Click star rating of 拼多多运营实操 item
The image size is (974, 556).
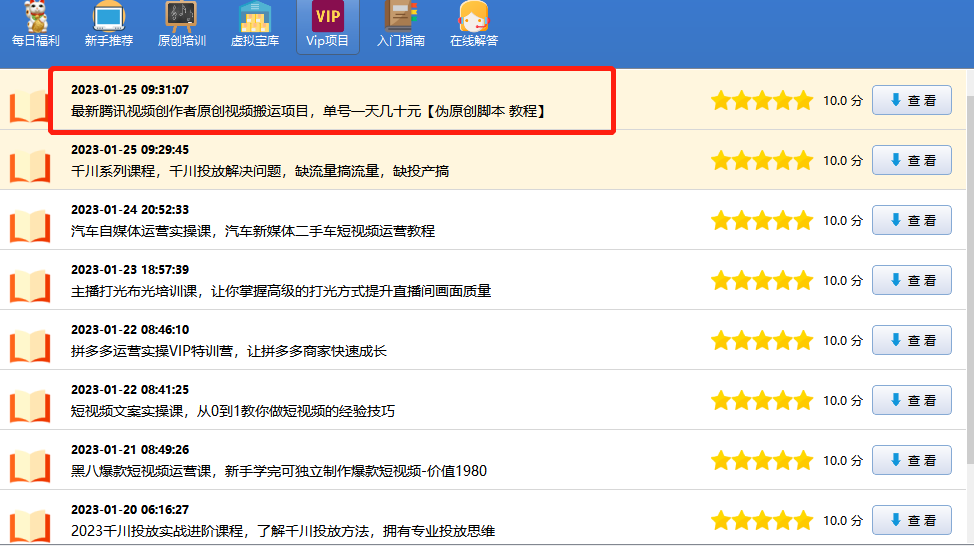(762, 340)
